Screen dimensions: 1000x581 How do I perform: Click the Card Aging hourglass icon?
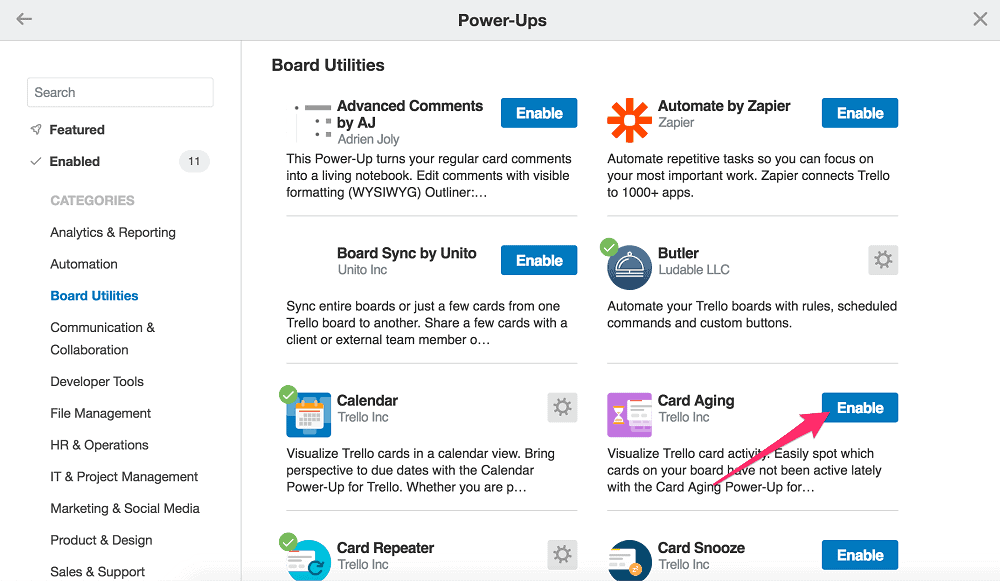pos(629,415)
